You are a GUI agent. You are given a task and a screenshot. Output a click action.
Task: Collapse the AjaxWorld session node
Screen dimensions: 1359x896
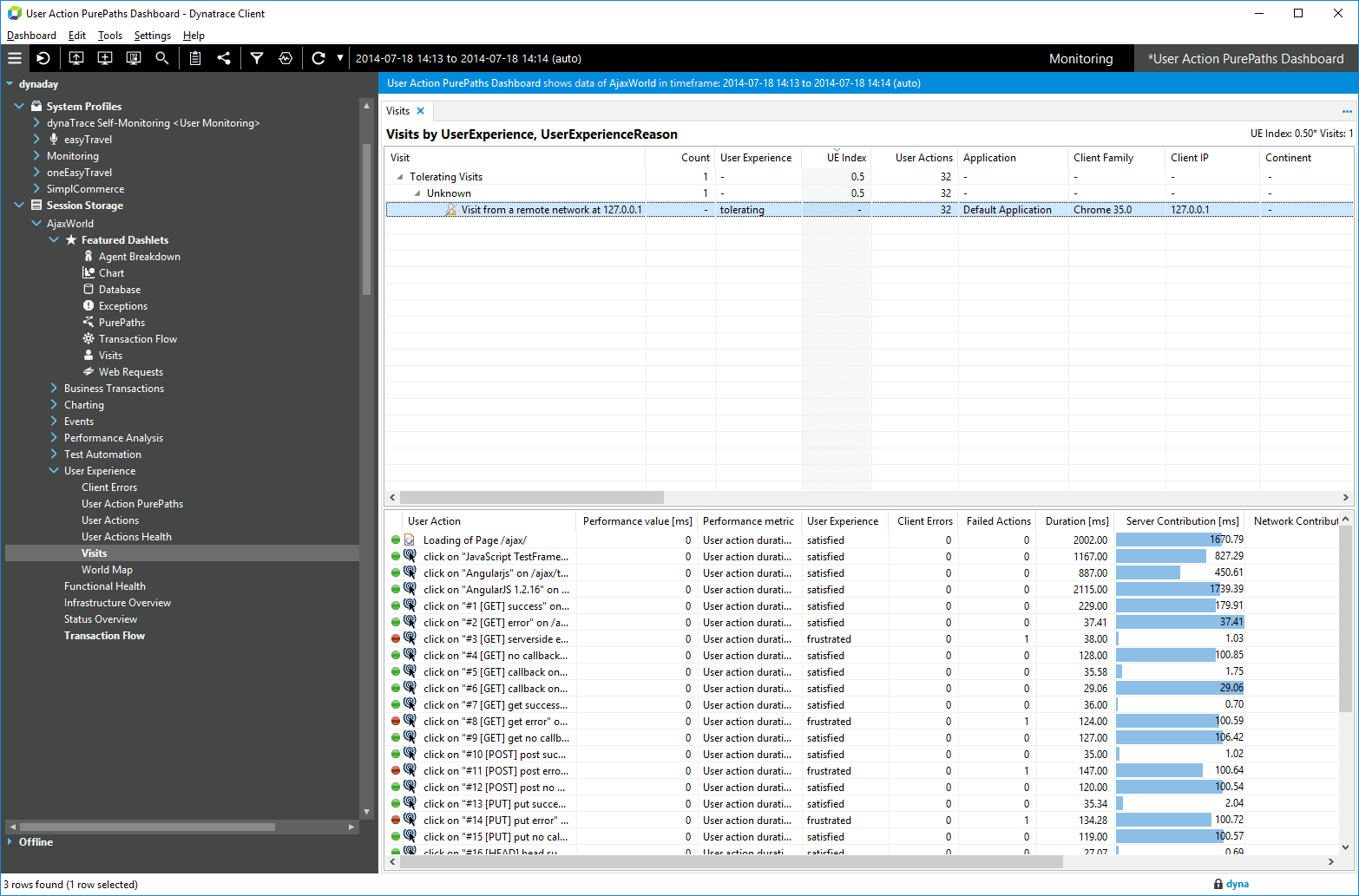pyautogui.click(x=36, y=223)
